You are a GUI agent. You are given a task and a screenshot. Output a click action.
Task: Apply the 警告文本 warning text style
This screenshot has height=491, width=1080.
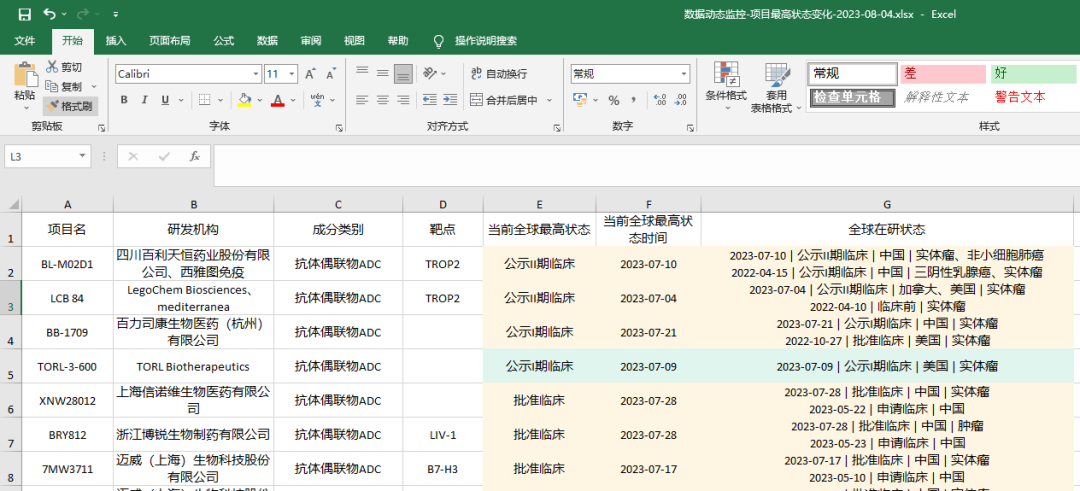[x=1033, y=97]
